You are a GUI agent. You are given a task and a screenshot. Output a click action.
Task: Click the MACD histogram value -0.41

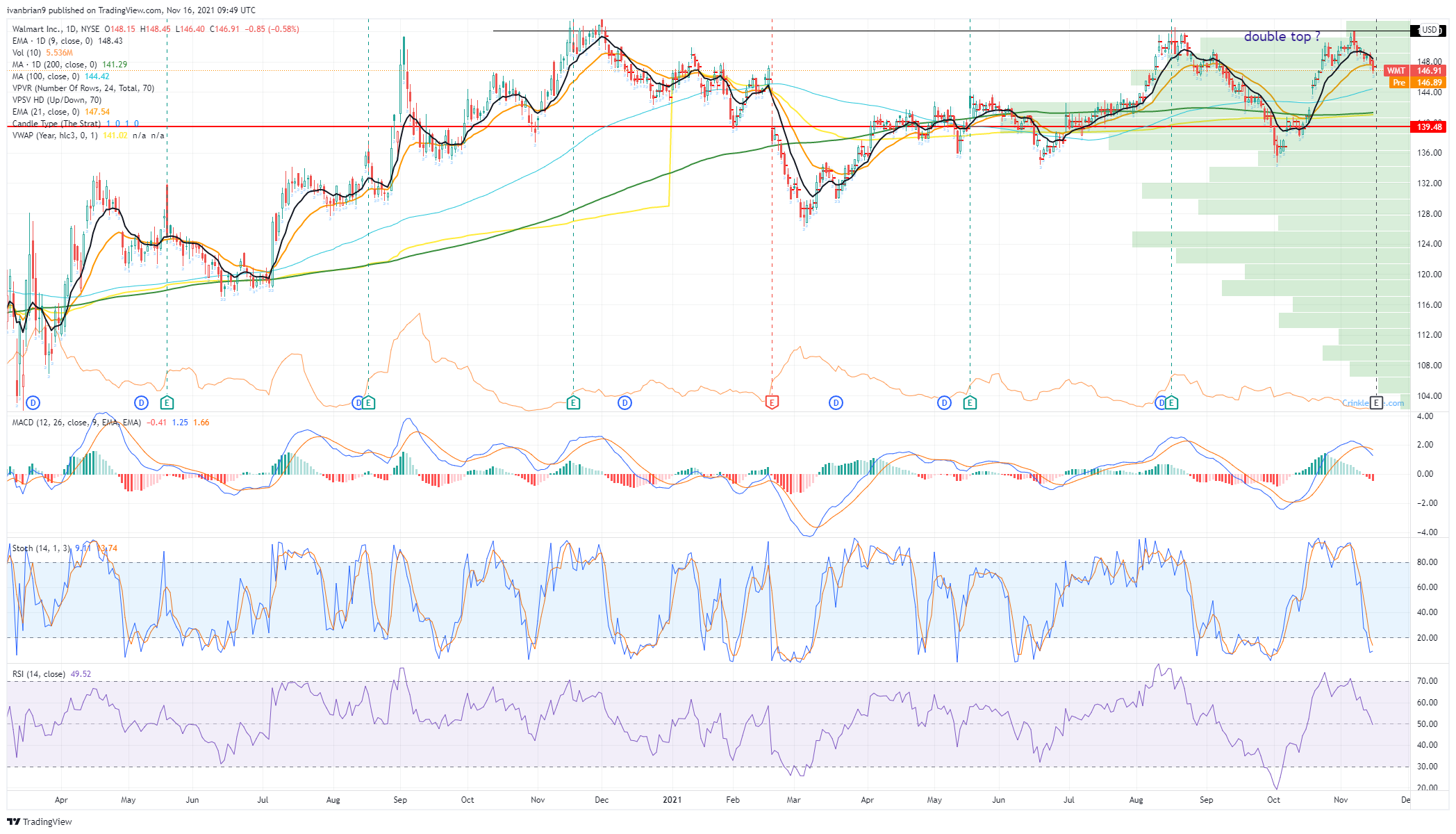pos(156,423)
